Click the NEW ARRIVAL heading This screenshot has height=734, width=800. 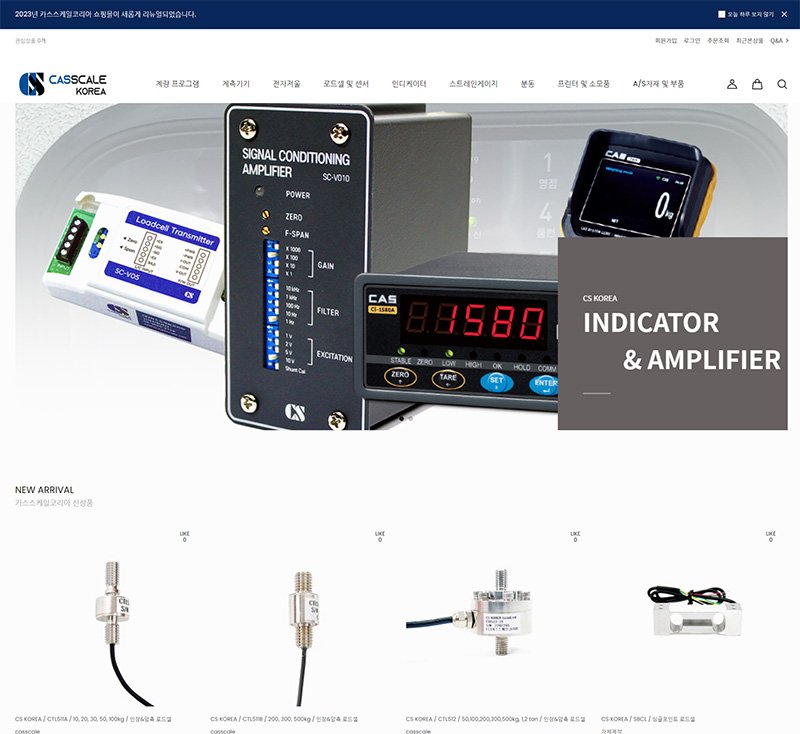tap(44, 490)
